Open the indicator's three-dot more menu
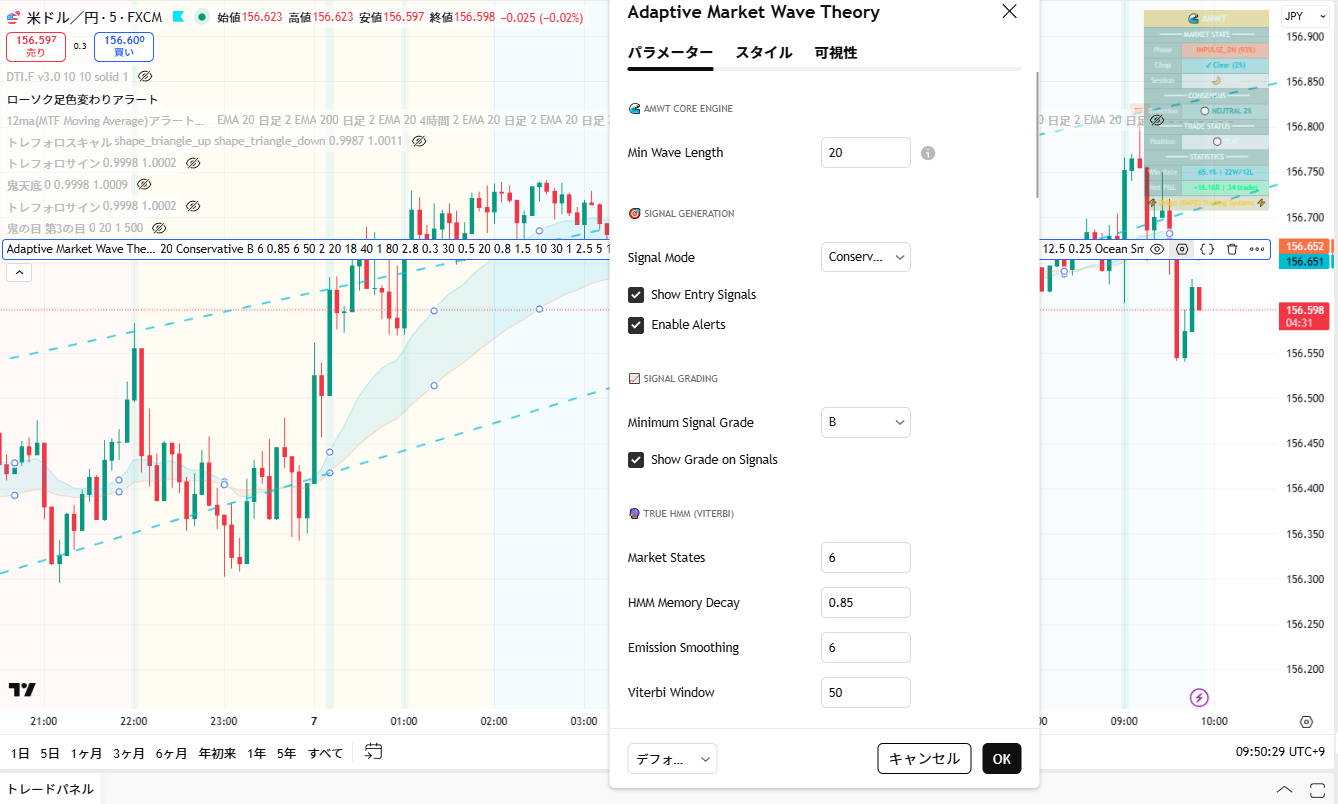Viewport: 1338px width, 804px height. point(1257,249)
